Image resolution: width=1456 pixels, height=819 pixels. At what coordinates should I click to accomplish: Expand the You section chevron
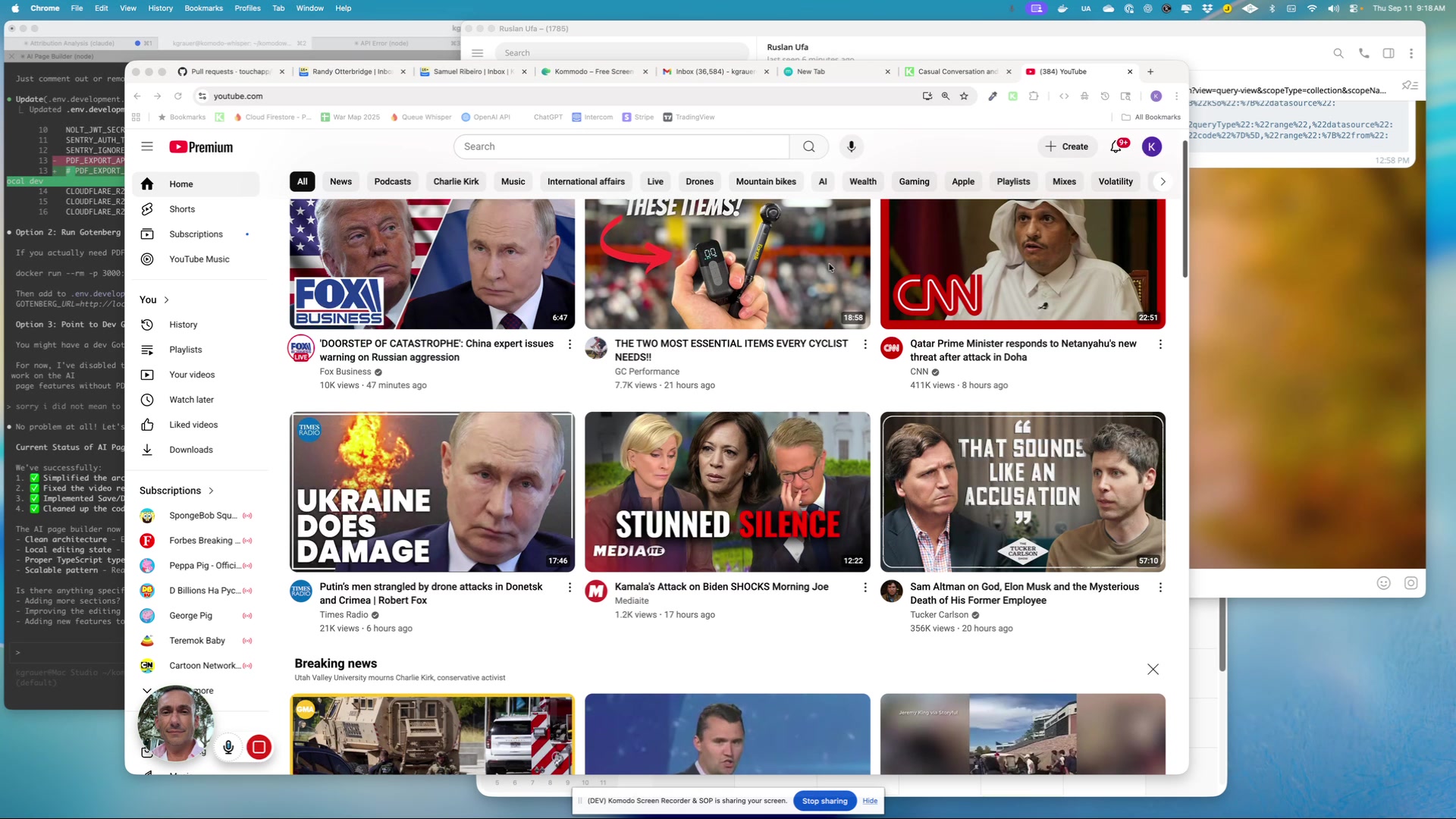tap(167, 300)
